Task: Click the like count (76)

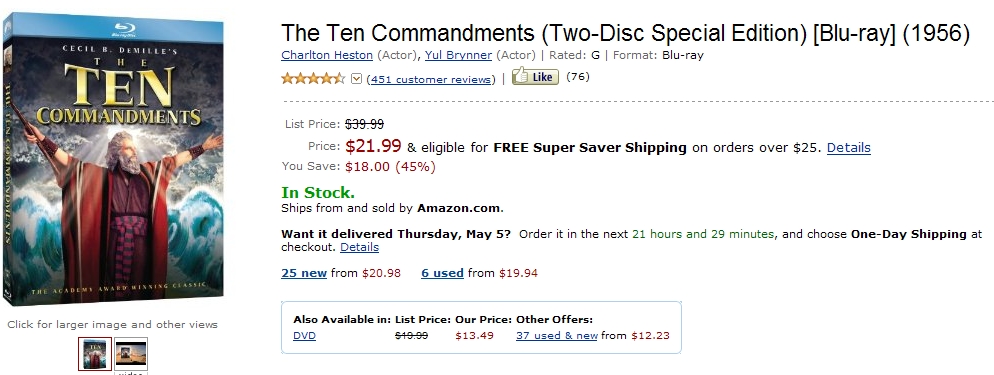Action: [x=578, y=77]
